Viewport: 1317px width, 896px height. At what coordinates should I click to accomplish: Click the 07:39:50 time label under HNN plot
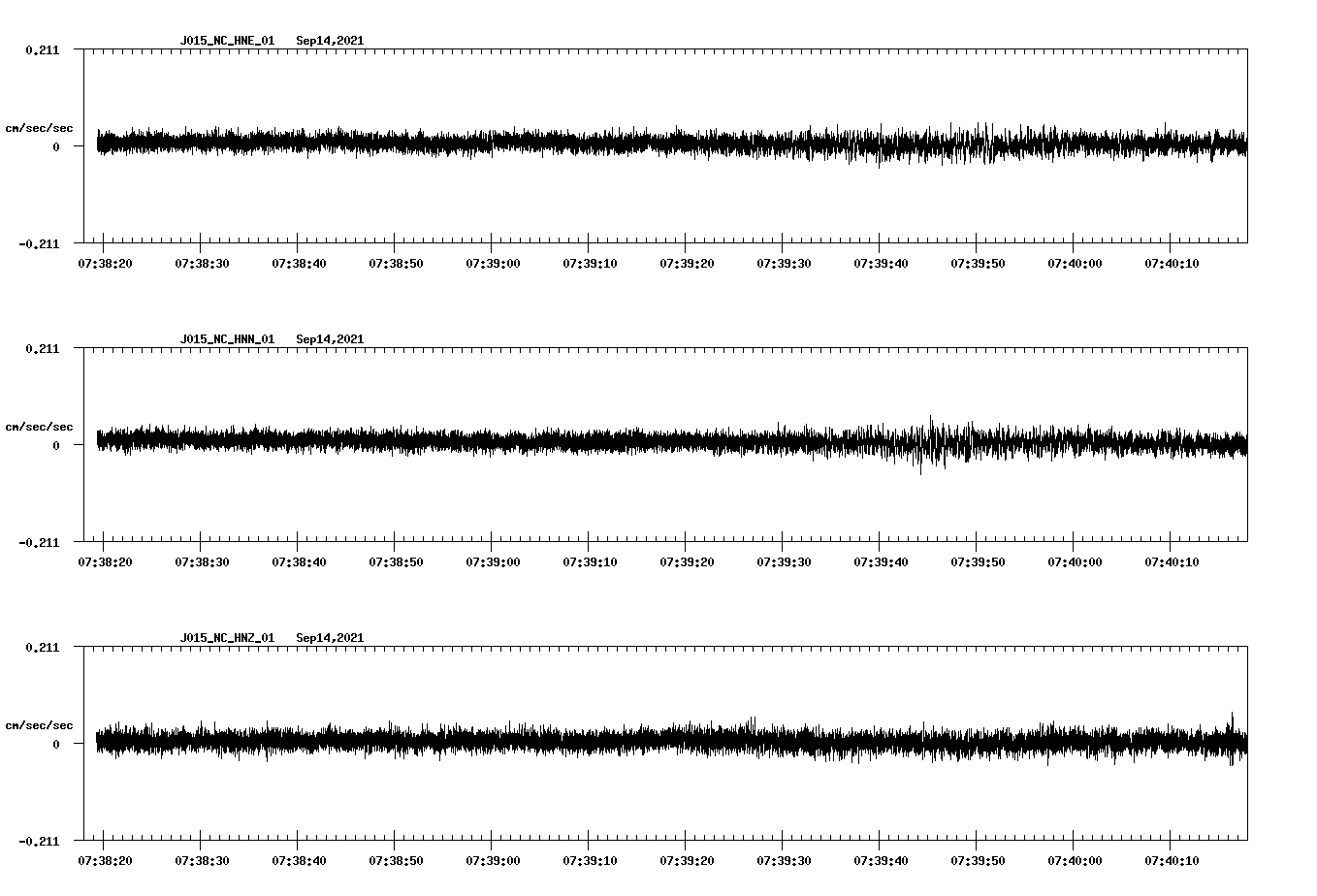(978, 562)
